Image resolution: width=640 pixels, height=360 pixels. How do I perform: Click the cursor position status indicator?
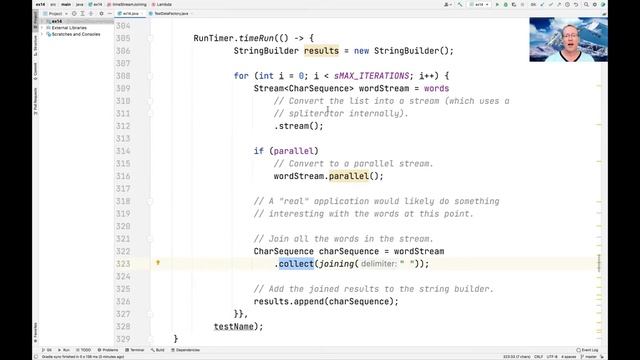pyautogui.click(x=517, y=357)
